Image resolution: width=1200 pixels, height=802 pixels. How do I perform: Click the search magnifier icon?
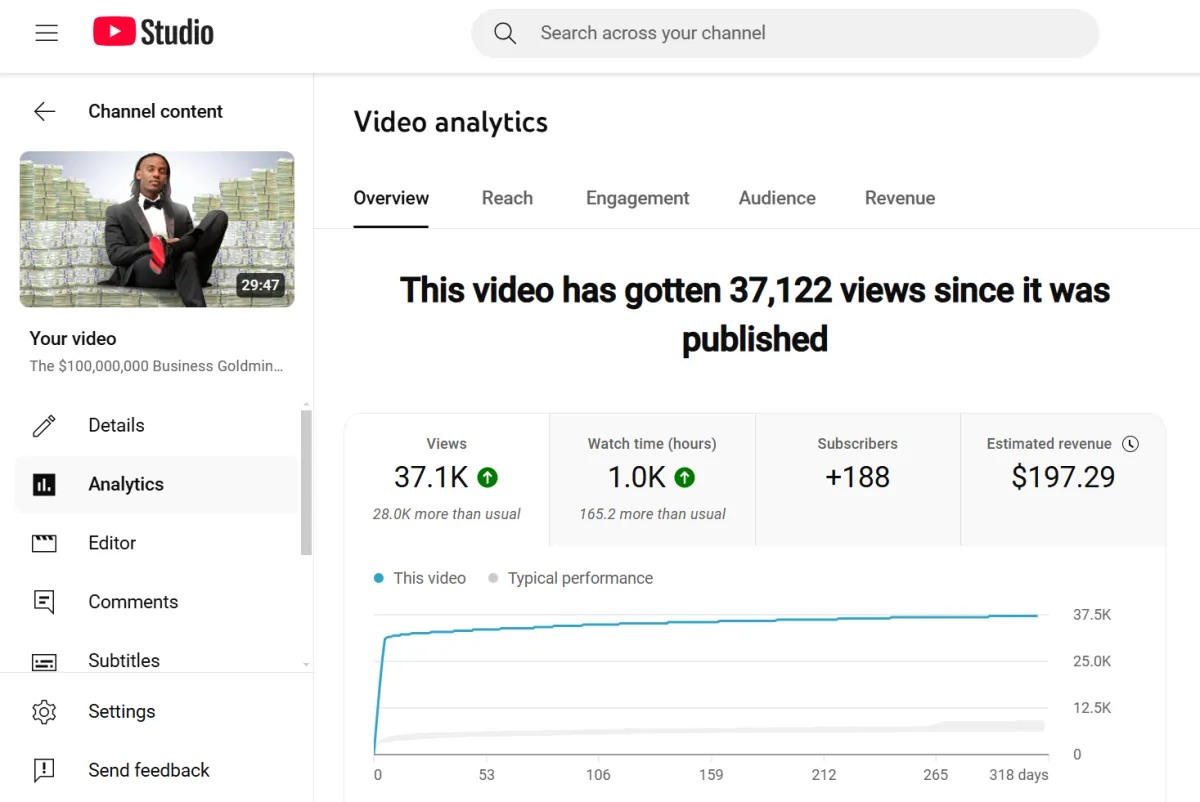pyautogui.click(x=505, y=33)
